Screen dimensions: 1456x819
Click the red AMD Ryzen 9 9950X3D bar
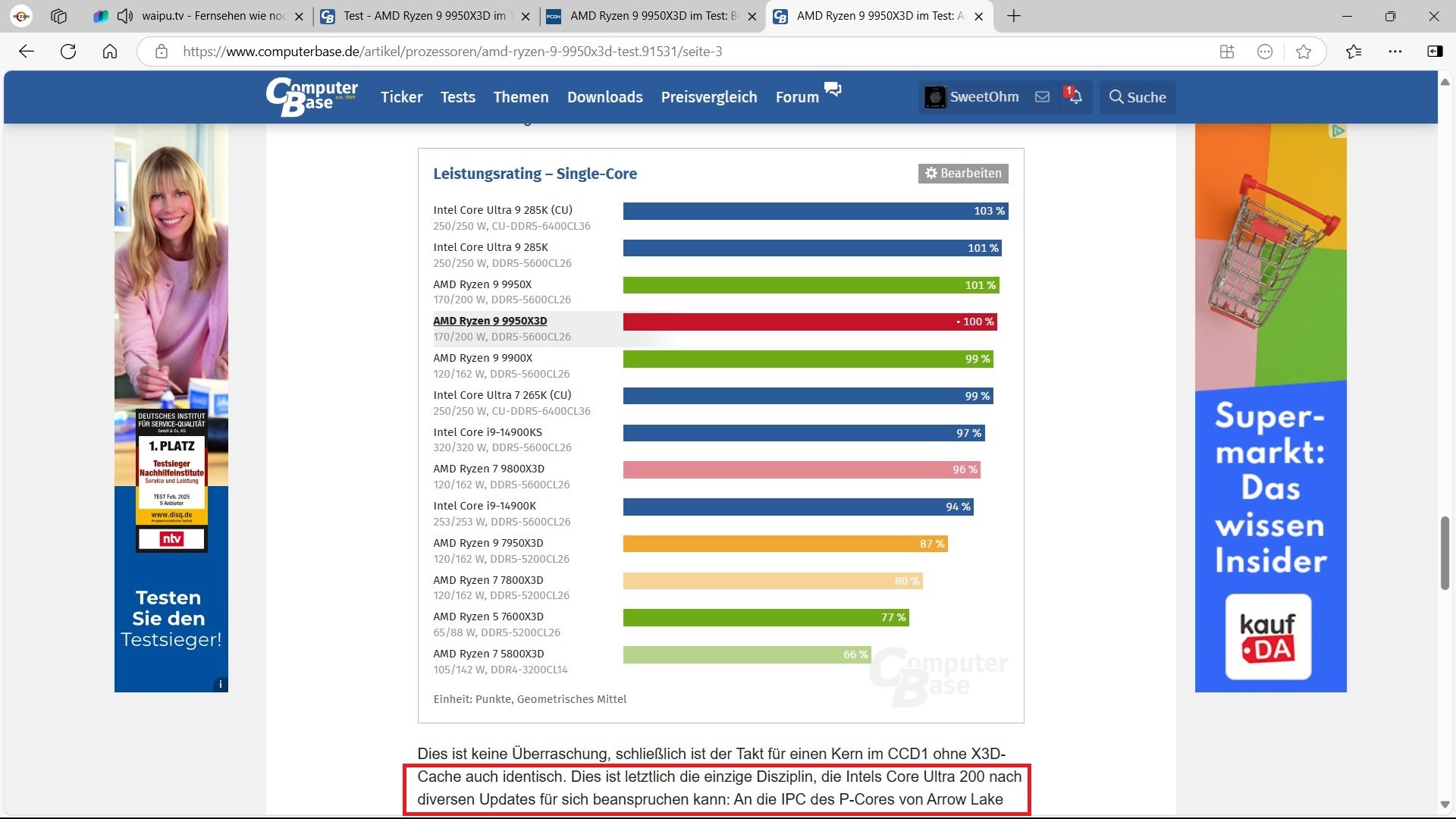click(x=809, y=322)
